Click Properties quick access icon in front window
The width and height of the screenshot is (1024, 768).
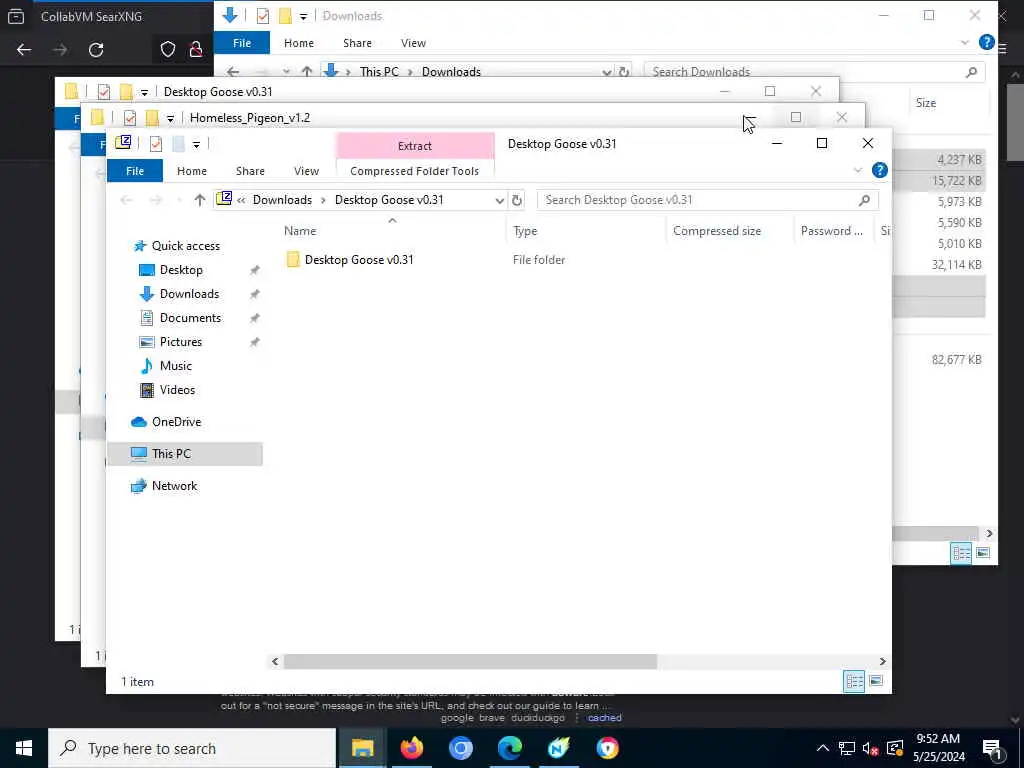point(155,144)
